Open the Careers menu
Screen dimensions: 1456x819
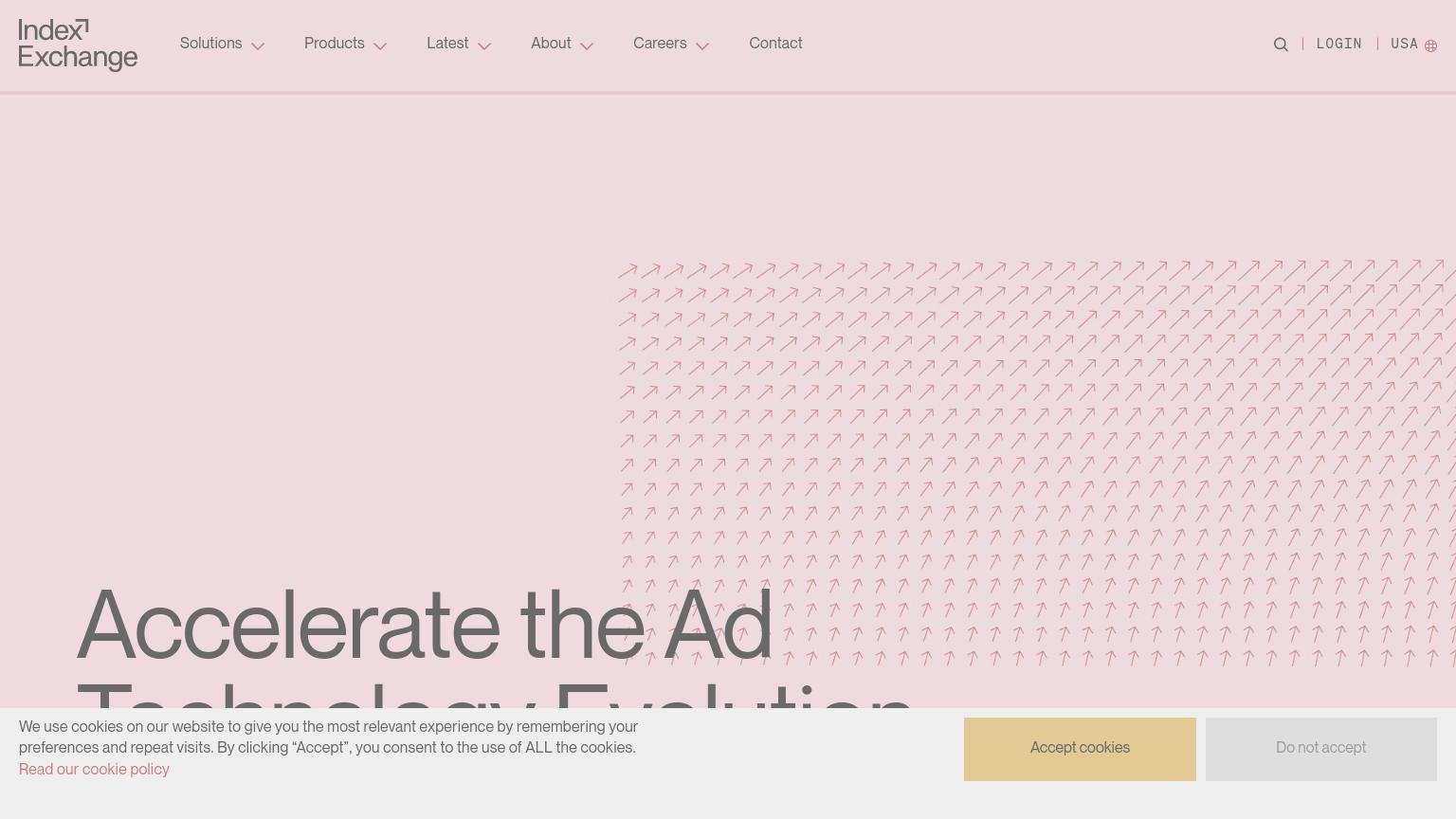point(660,44)
